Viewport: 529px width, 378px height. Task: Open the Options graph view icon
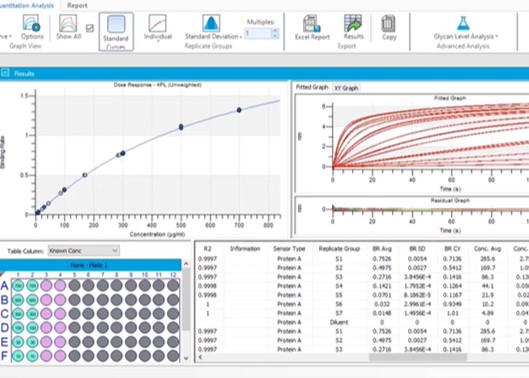[32, 23]
